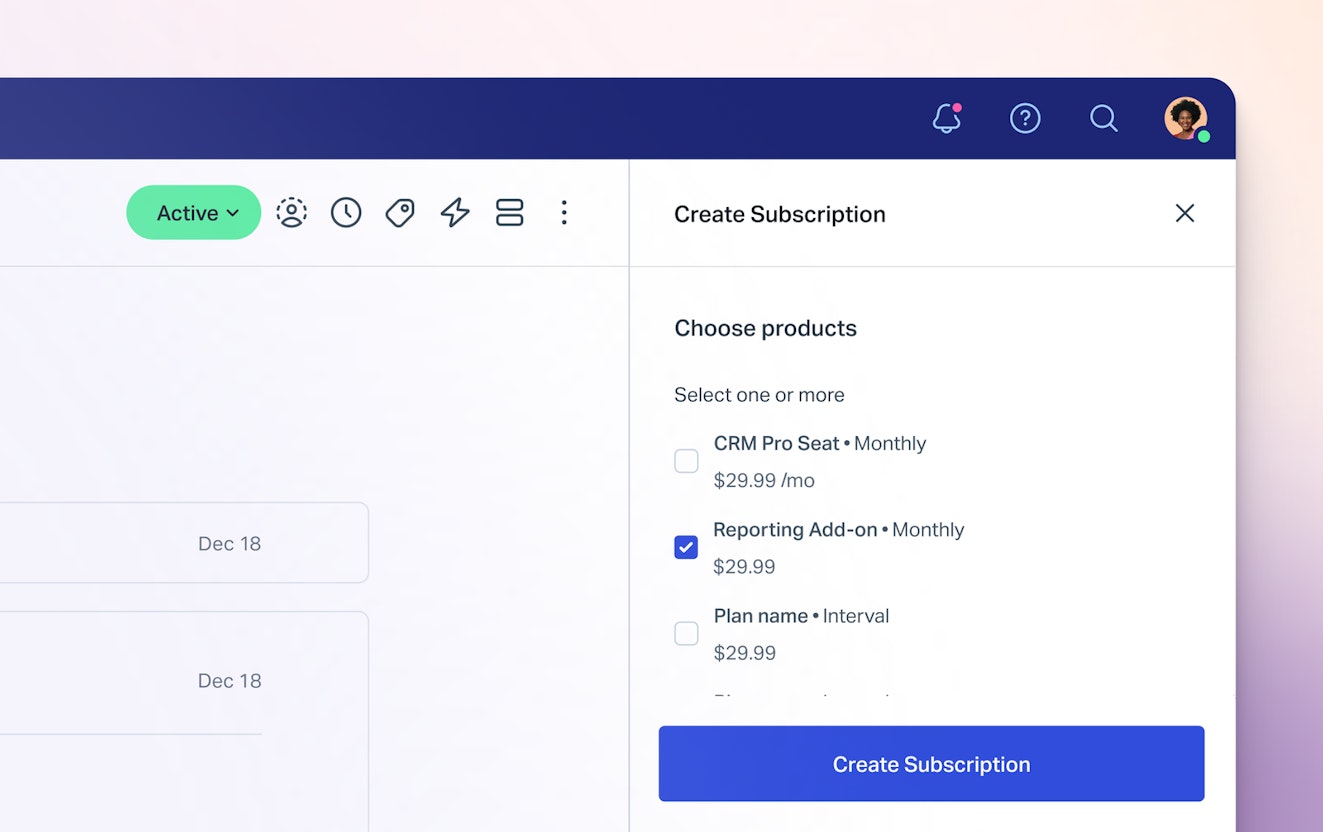Check the Plan name Interval checkbox
Image resolution: width=1323 pixels, height=832 pixels.
(x=686, y=634)
